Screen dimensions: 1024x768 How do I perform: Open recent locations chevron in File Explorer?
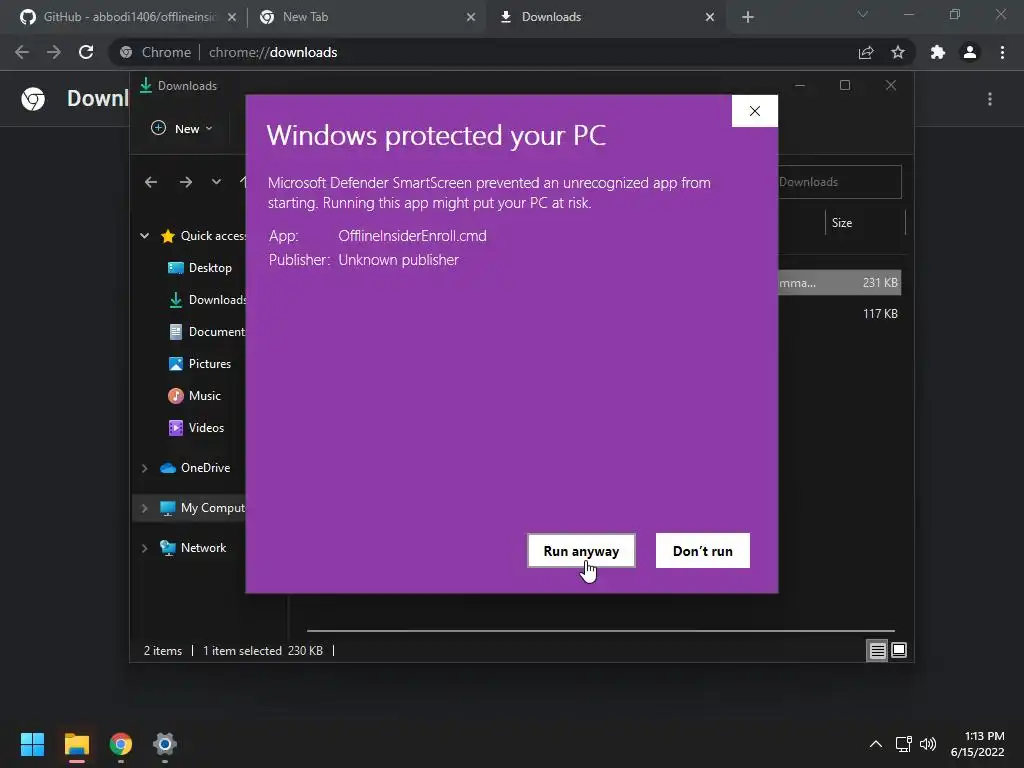216,182
